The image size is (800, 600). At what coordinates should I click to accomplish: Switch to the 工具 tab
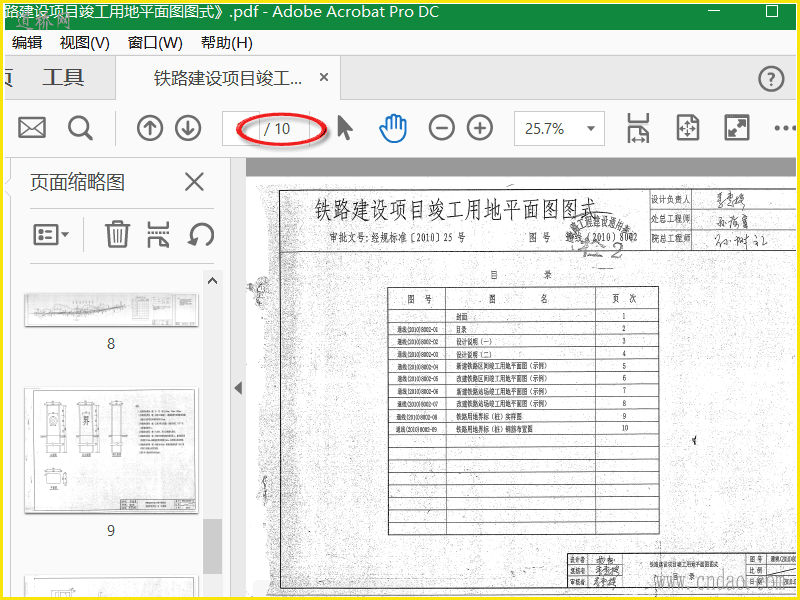63,78
